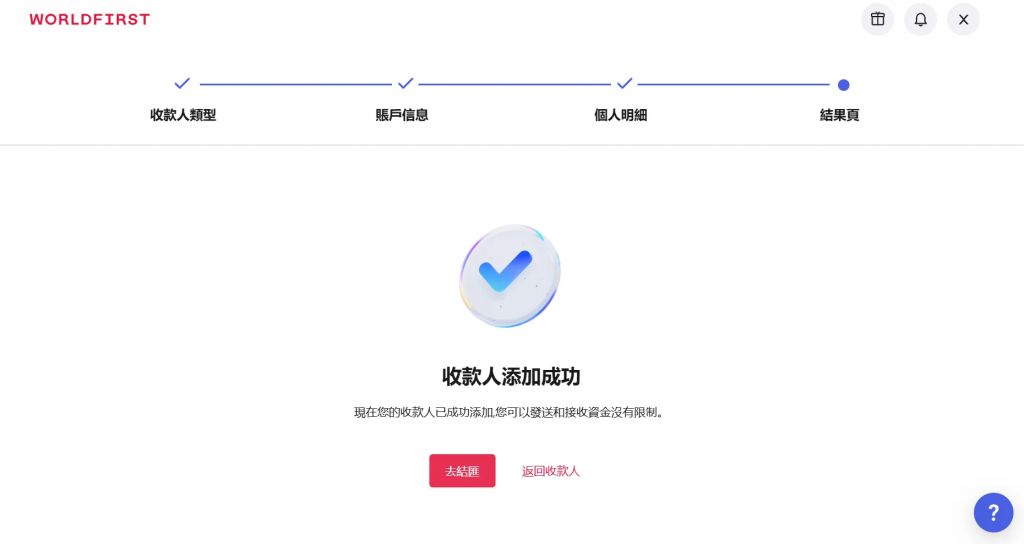1024x544 pixels.
Task: Open the blue help question-mark bubble
Action: [x=993, y=513]
